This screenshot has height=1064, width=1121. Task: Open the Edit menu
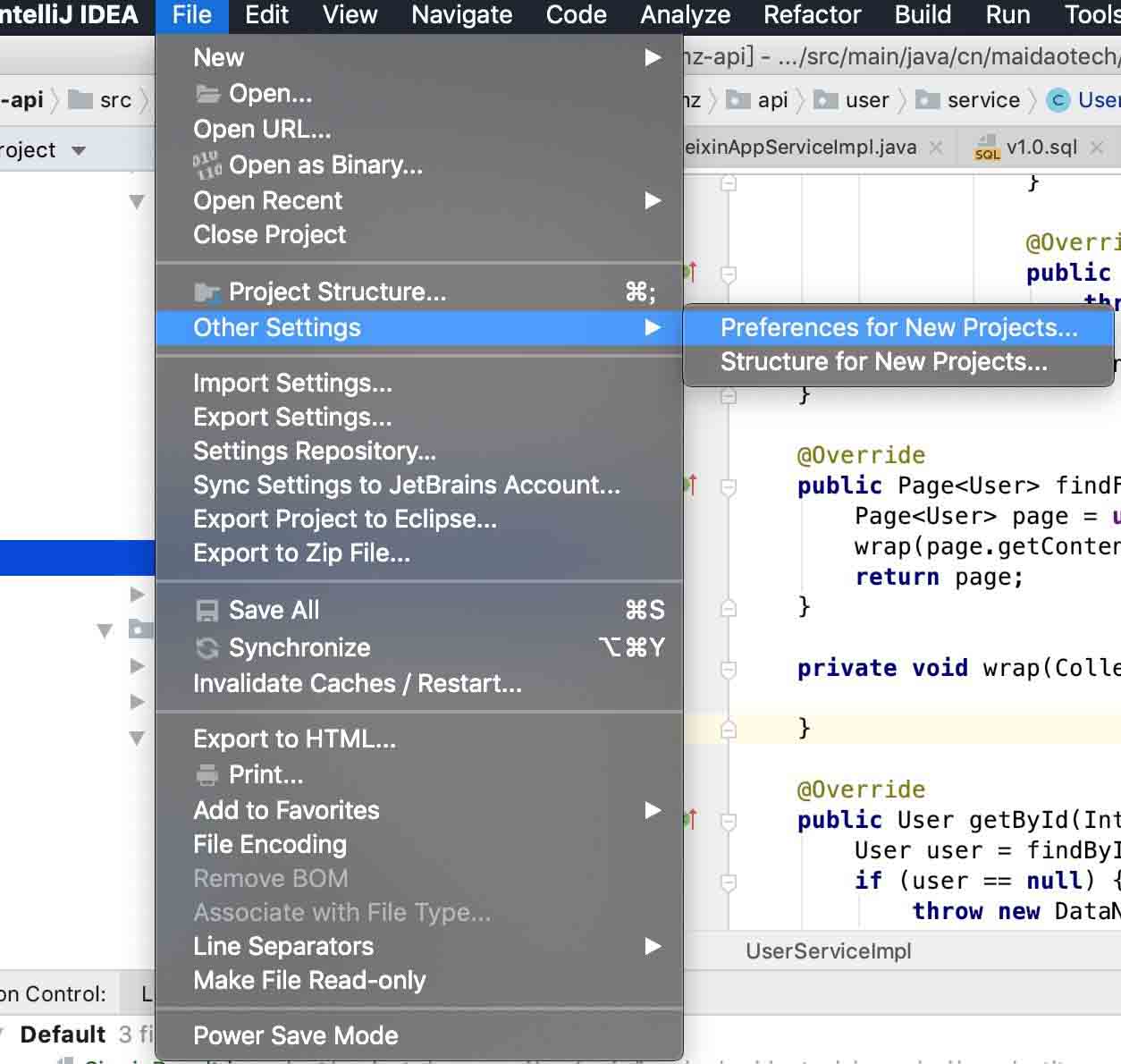266,15
